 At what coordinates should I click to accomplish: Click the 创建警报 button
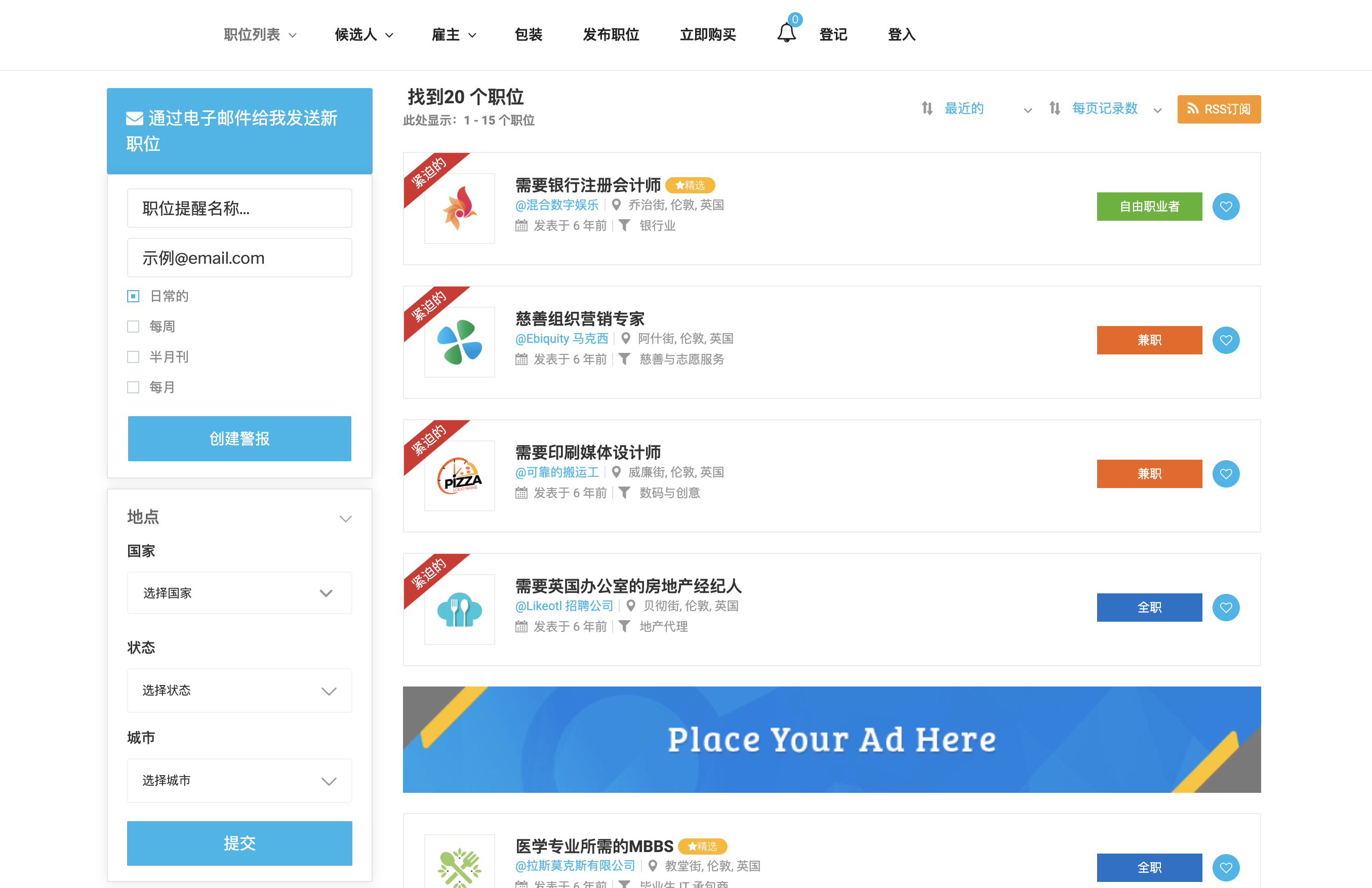coord(239,439)
